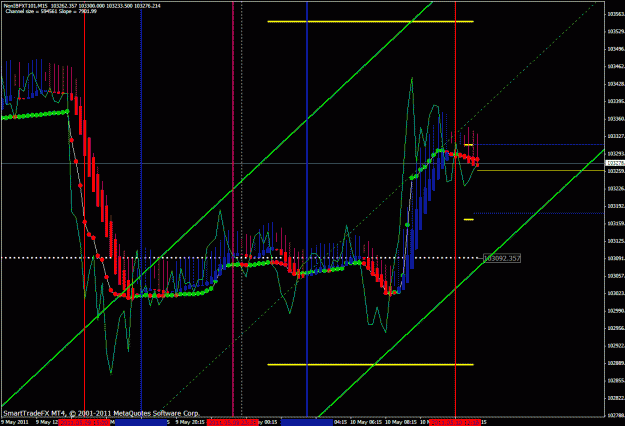
Task: Select the lower blue dotted horizontal line
Action: coord(539,213)
